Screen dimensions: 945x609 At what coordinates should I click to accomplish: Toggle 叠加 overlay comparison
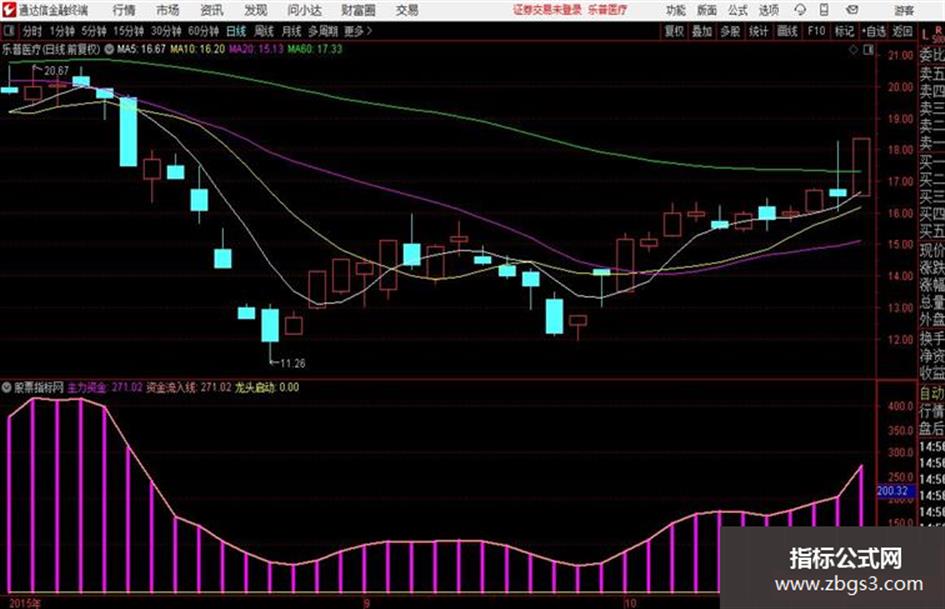[x=702, y=31]
